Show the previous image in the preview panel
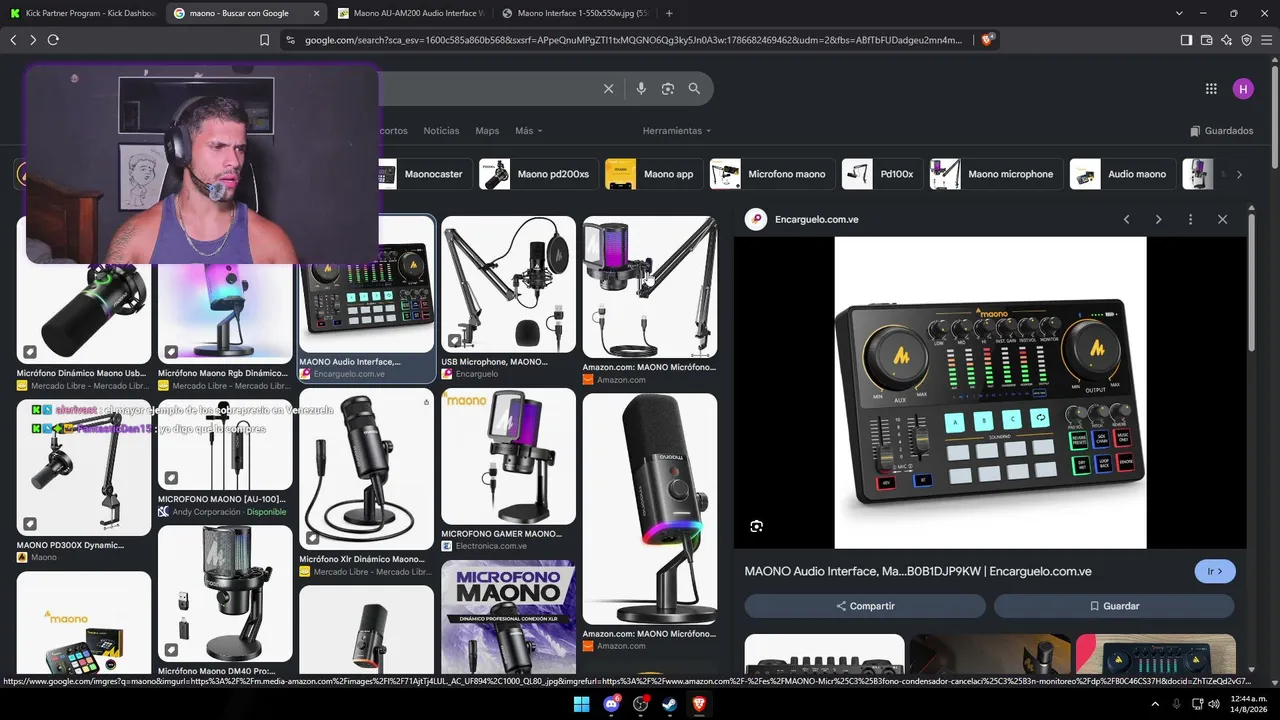1280x720 pixels. click(x=1126, y=219)
